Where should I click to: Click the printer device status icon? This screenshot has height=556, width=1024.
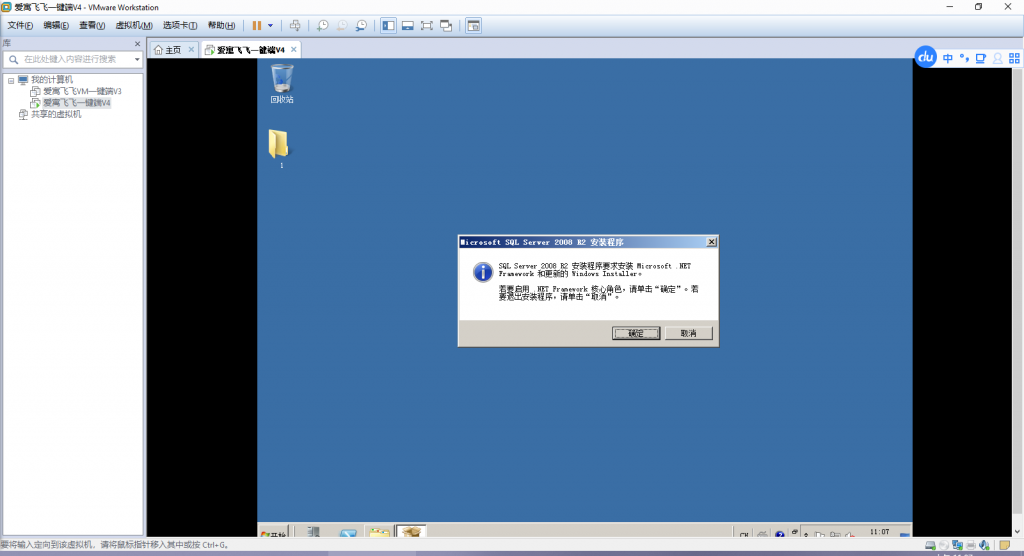[x=971, y=545]
